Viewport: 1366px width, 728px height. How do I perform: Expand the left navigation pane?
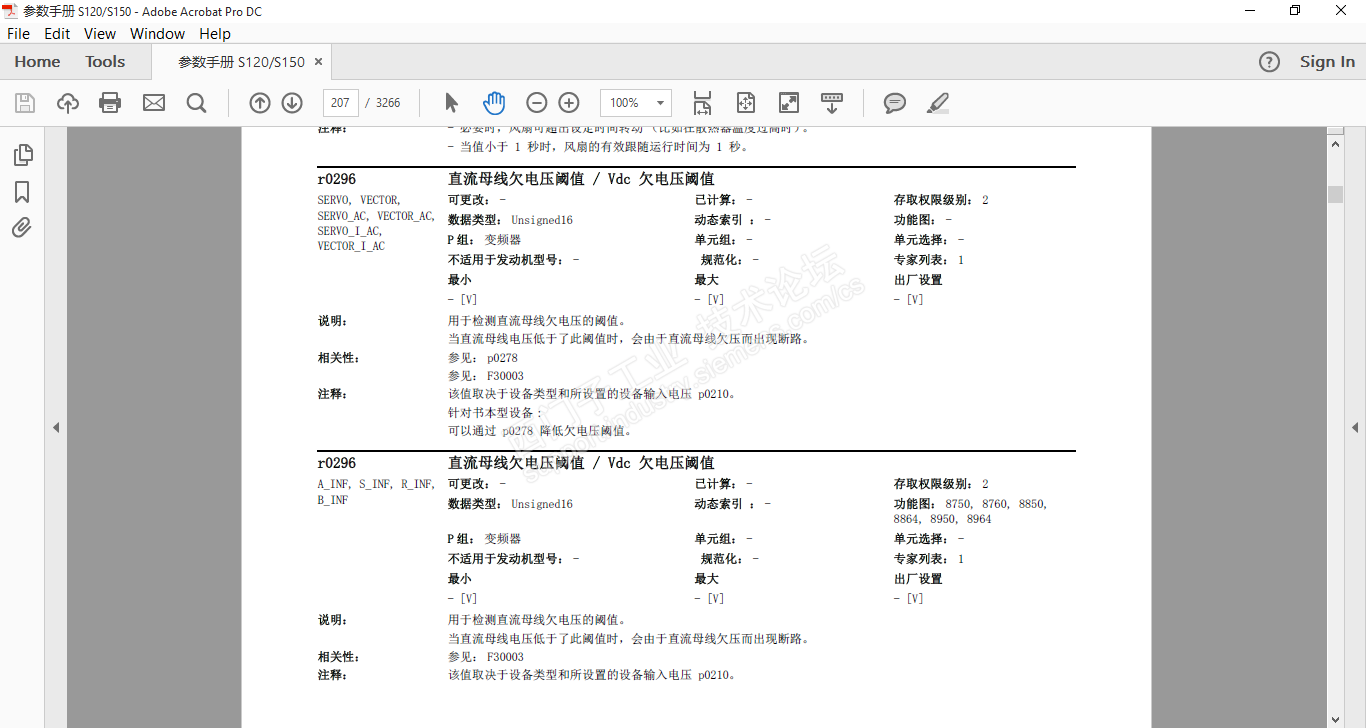pyautogui.click(x=56, y=427)
